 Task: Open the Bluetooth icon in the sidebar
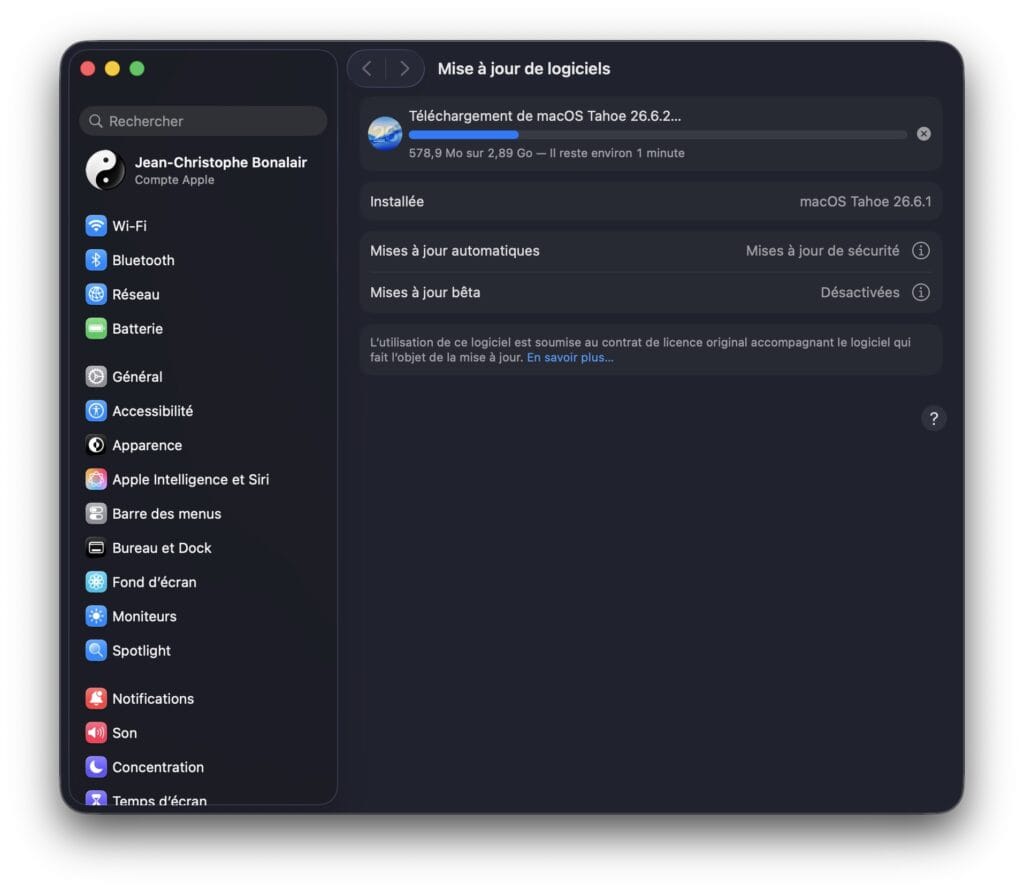click(96, 260)
